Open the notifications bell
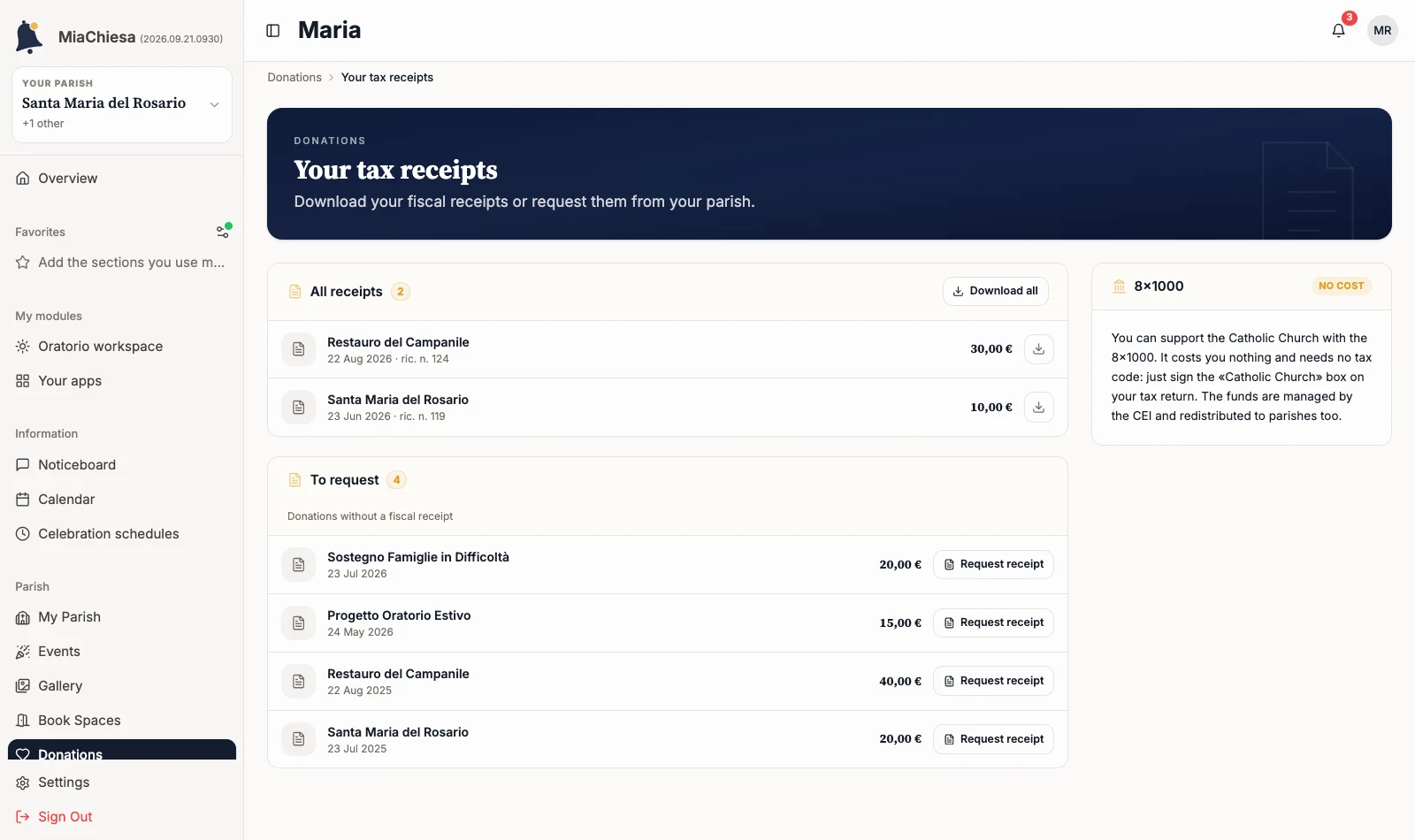 [x=1339, y=30]
